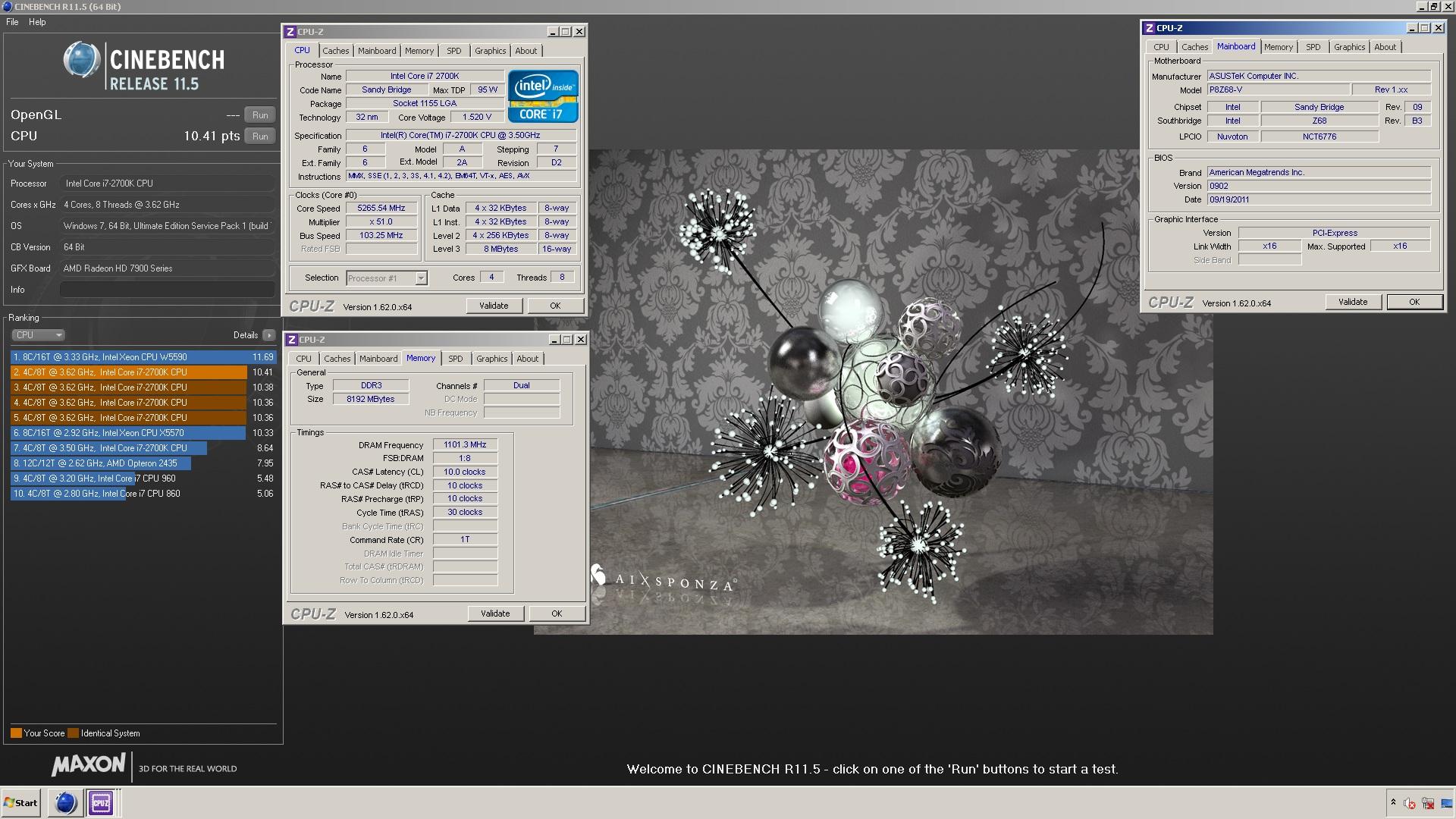Click OK in CPU-Z CPU window
Image resolution: width=1456 pixels, height=819 pixels.
(555, 306)
